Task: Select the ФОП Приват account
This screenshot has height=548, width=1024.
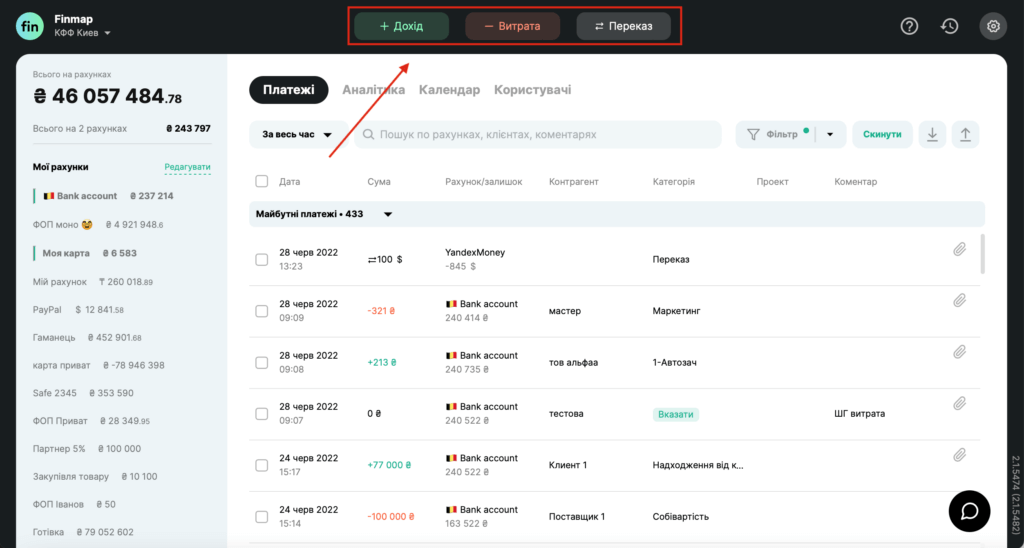Action: (x=91, y=421)
